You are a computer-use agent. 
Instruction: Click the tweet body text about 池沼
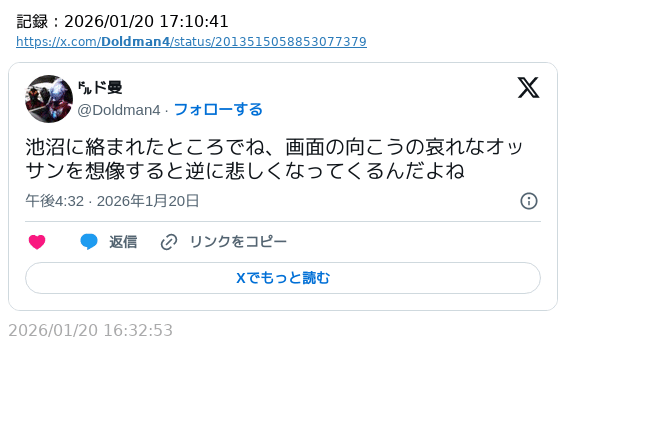point(274,147)
